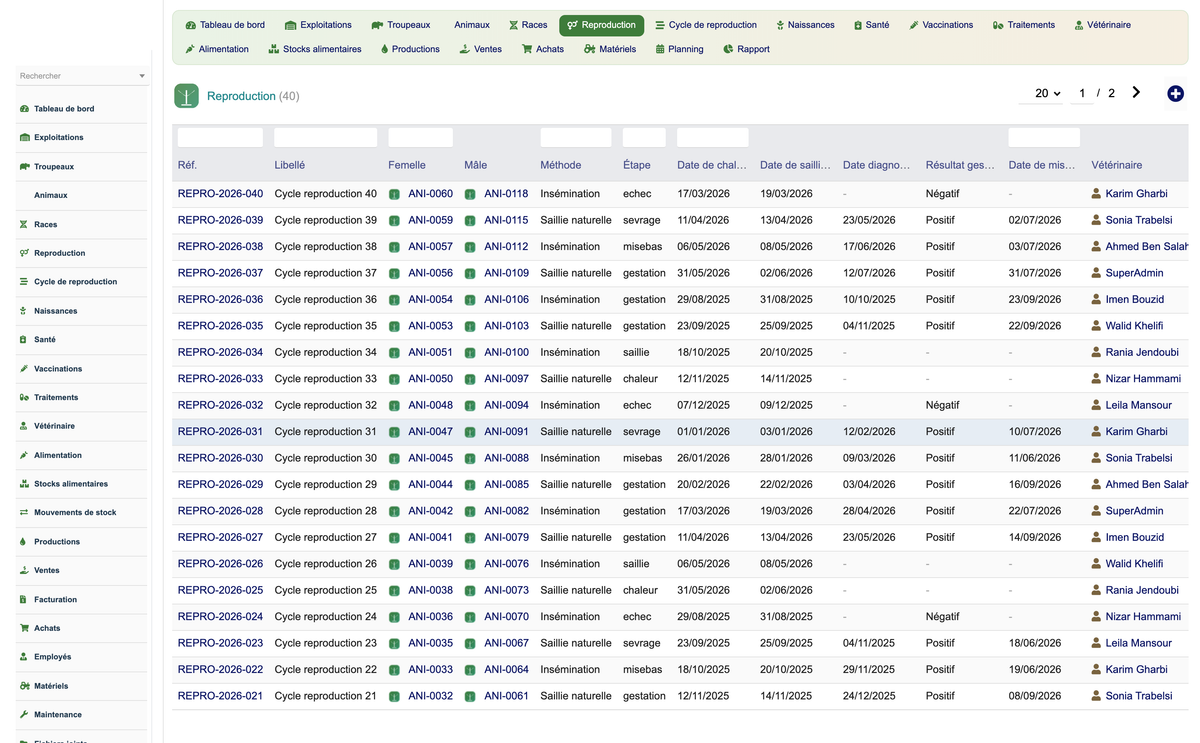
Task: Open Stocks alimentaires in sidebar
Action: (x=71, y=484)
